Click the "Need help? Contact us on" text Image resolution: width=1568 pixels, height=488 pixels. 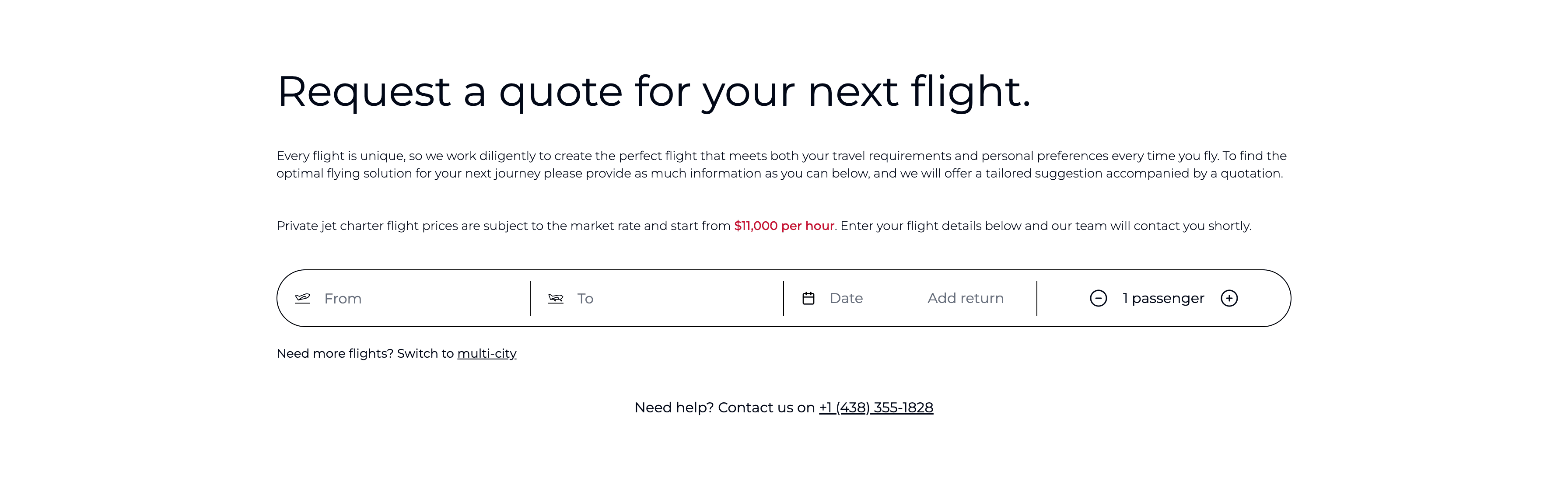pyautogui.click(x=724, y=408)
